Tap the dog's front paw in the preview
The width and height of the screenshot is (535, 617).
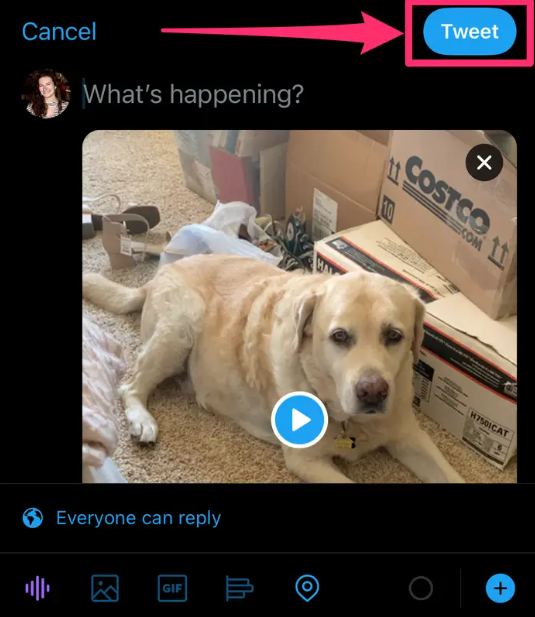(141, 426)
